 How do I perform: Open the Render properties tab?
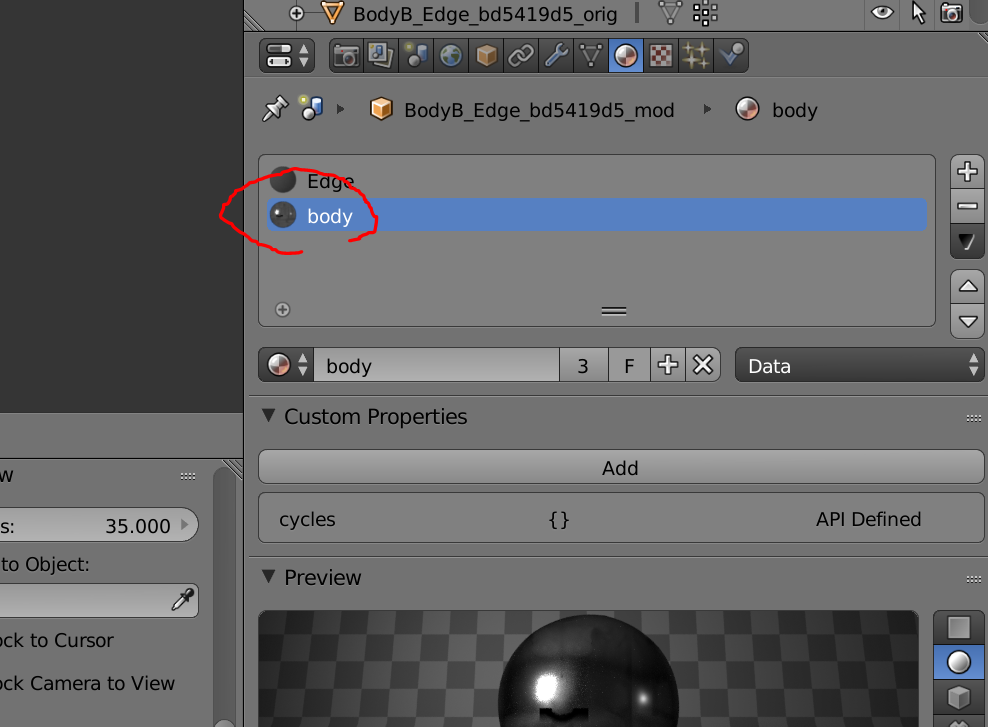click(346, 55)
